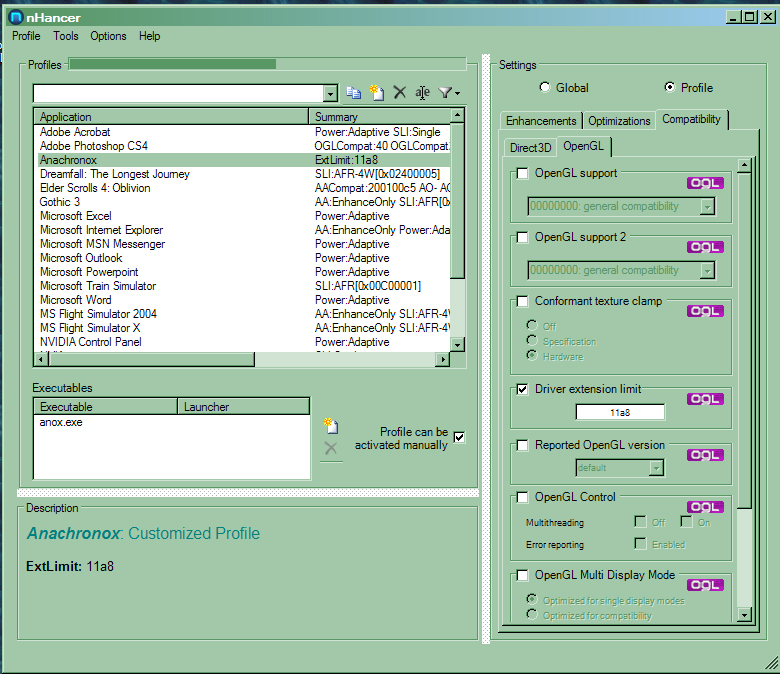The width and height of the screenshot is (780, 674).
Task: Switch to the Compatibility tab
Action: coord(691,119)
